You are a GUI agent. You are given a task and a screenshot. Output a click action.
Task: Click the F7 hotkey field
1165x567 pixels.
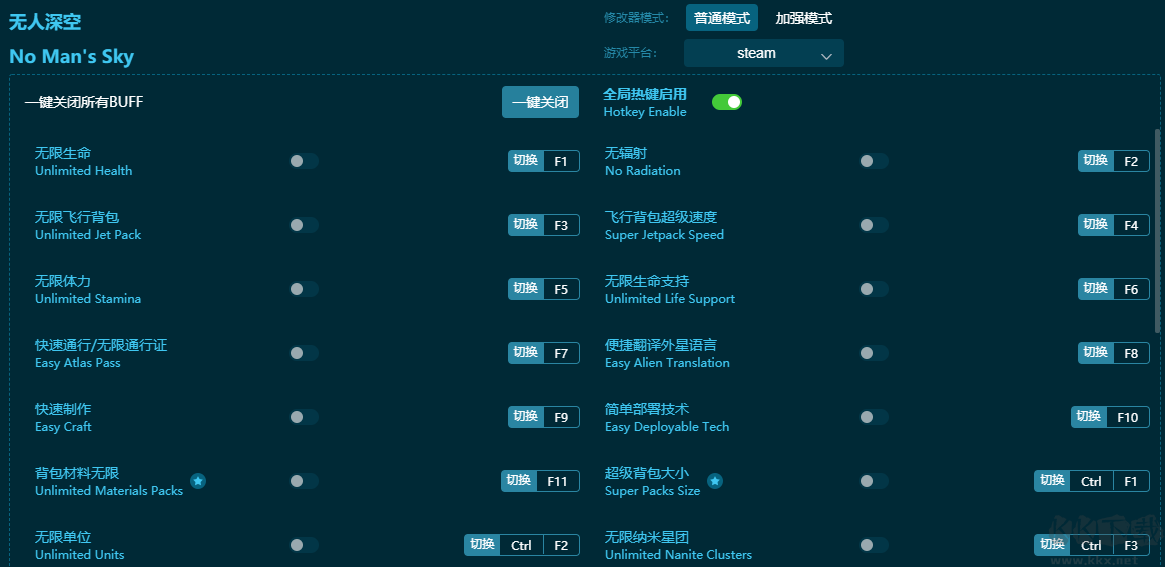coord(561,353)
